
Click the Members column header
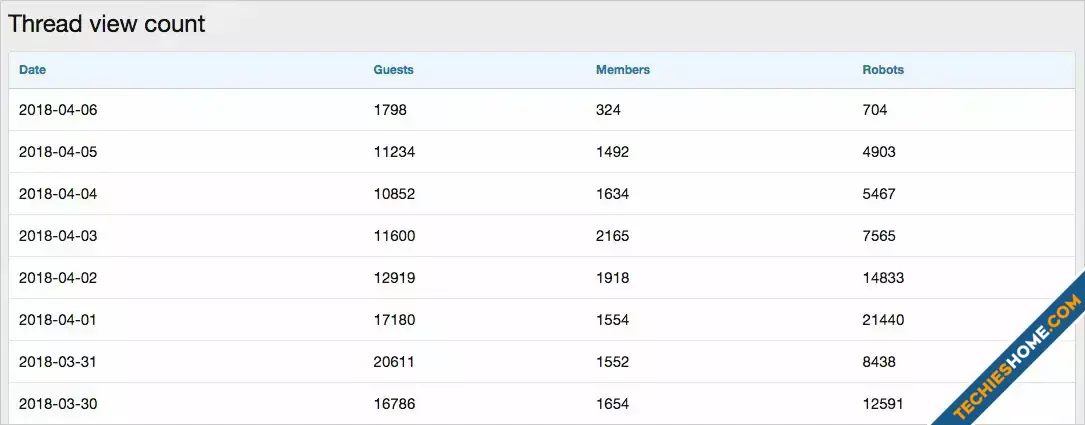click(x=623, y=70)
